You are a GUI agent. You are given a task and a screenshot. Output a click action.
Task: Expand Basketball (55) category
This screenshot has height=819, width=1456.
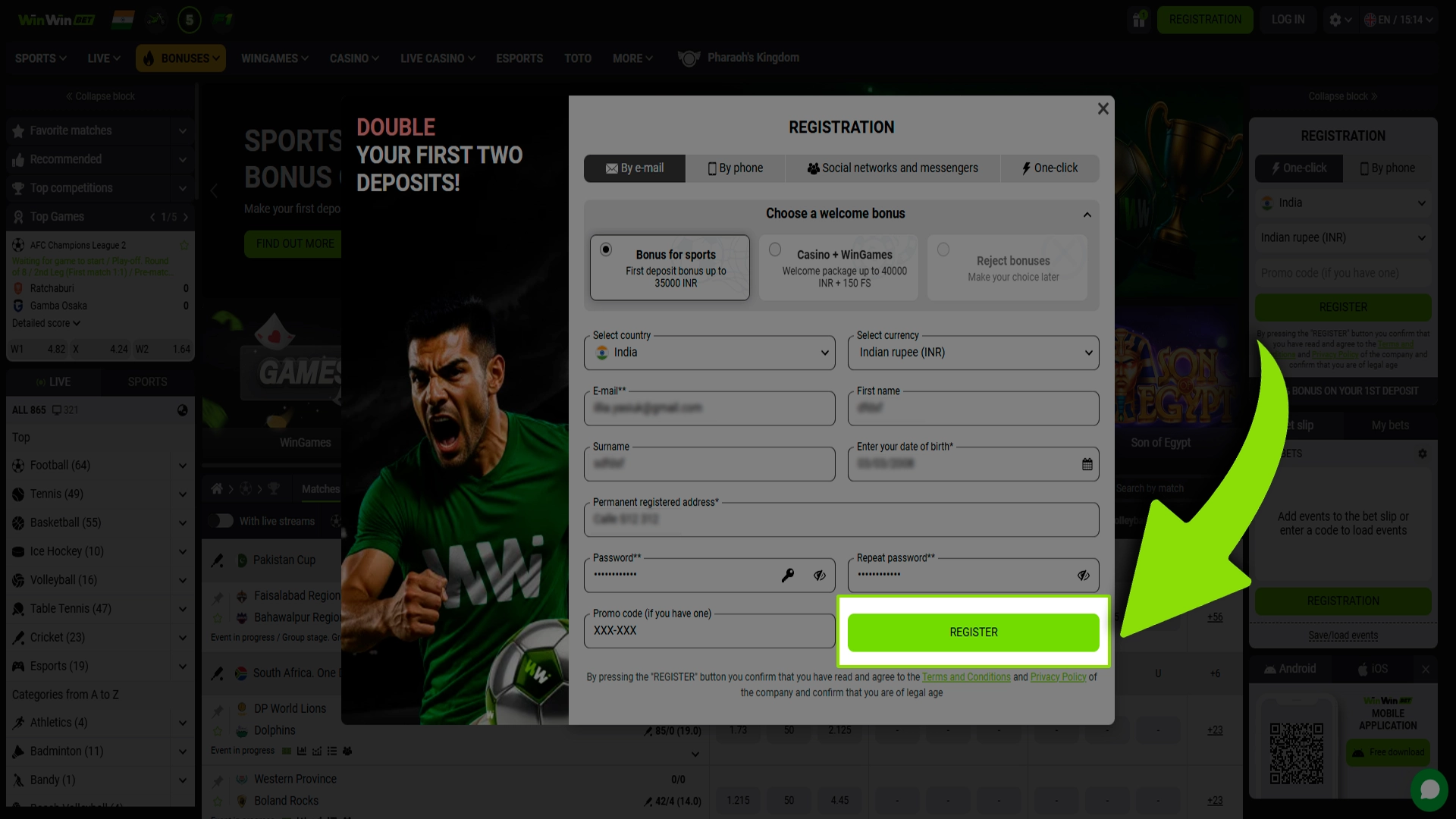(x=182, y=523)
